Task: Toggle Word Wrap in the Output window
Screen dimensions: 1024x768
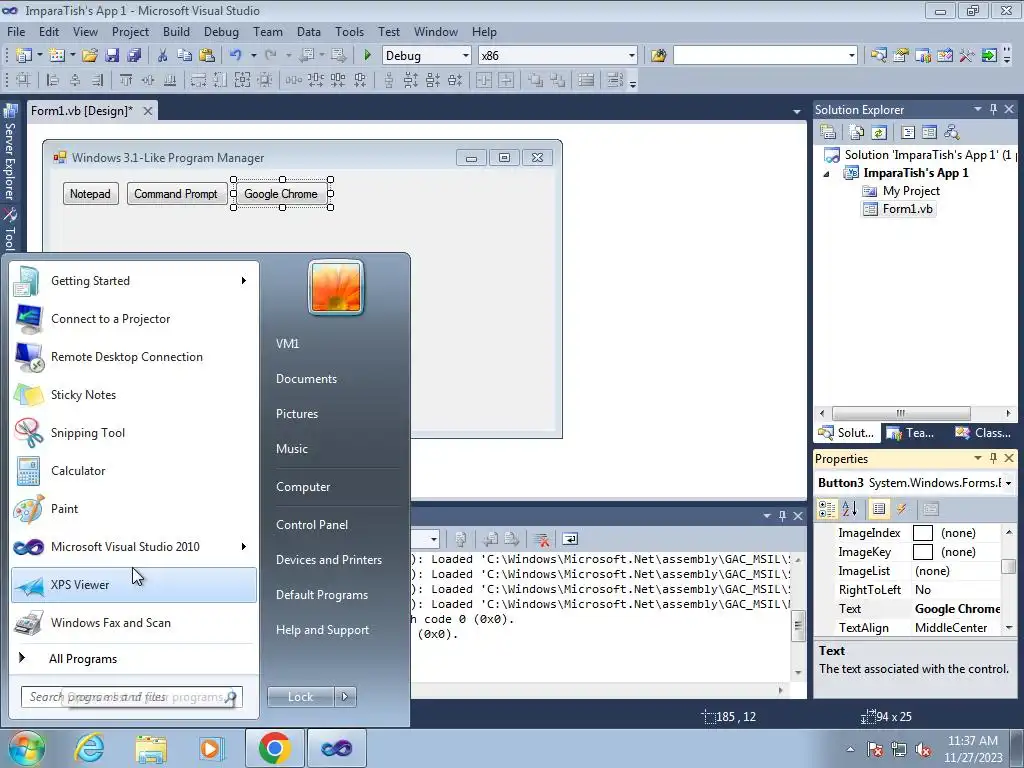Action: click(x=570, y=539)
